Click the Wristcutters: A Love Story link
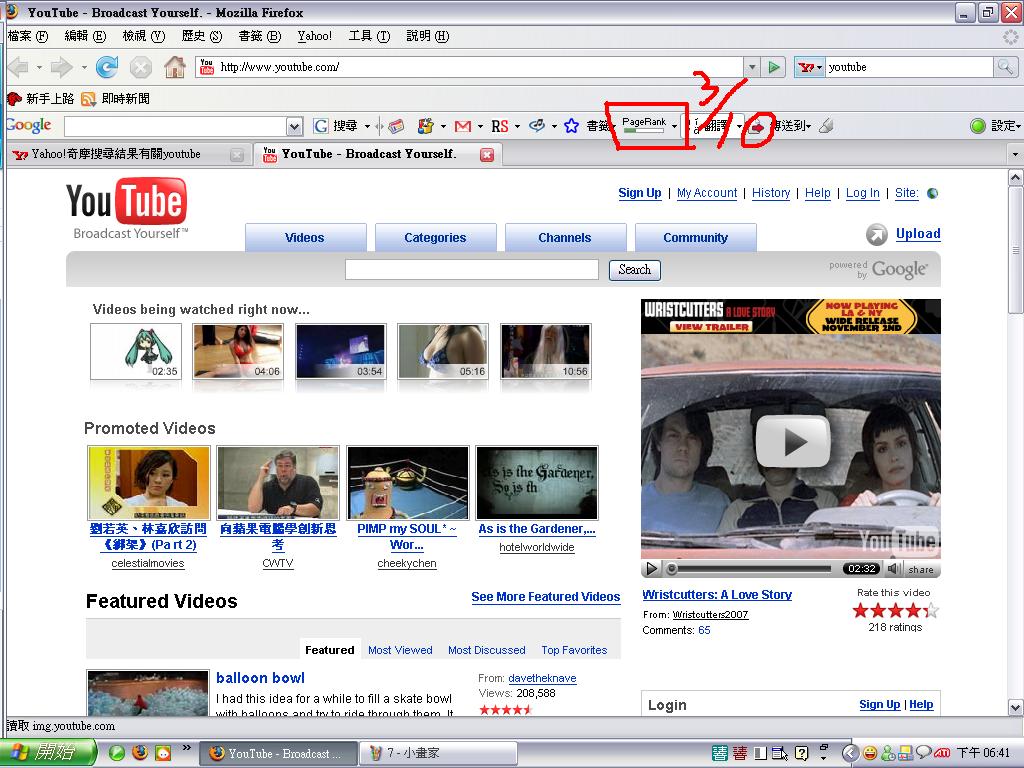The height and width of the screenshot is (768, 1024). pyautogui.click(x=717, y=595)
